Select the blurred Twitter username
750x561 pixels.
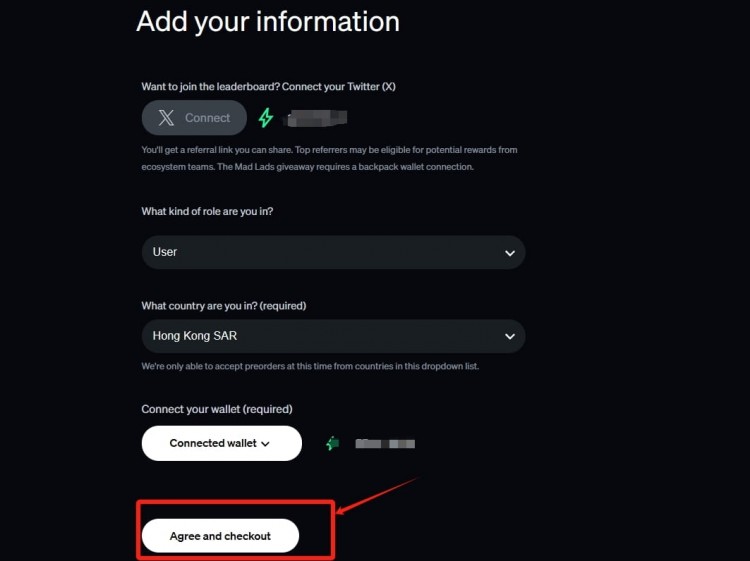tap(316, 118)
